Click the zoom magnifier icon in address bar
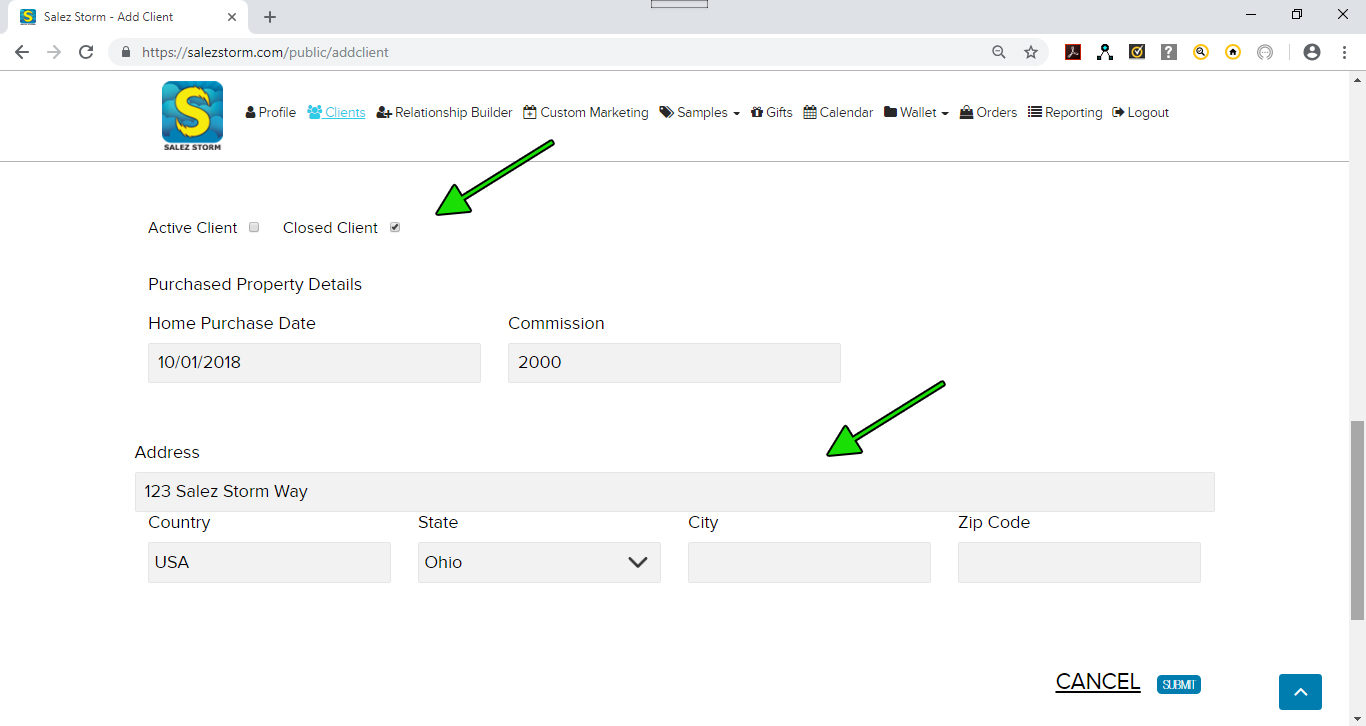1366x726 pixels. pos(999,52)
